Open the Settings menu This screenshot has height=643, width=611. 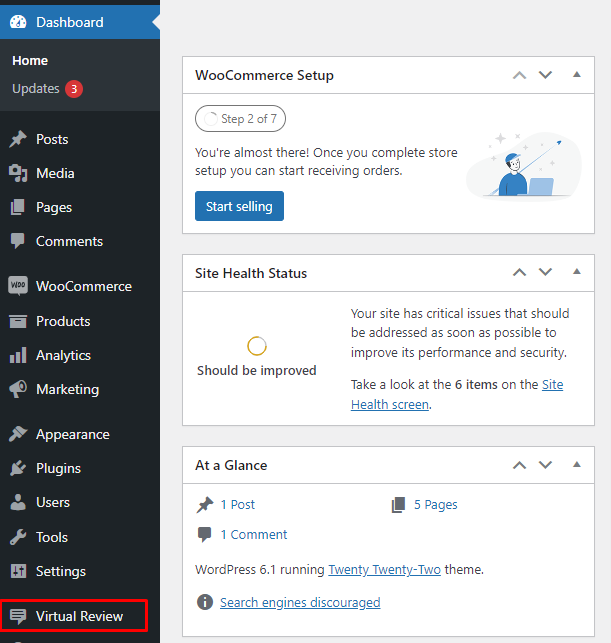tap(61, 572)
